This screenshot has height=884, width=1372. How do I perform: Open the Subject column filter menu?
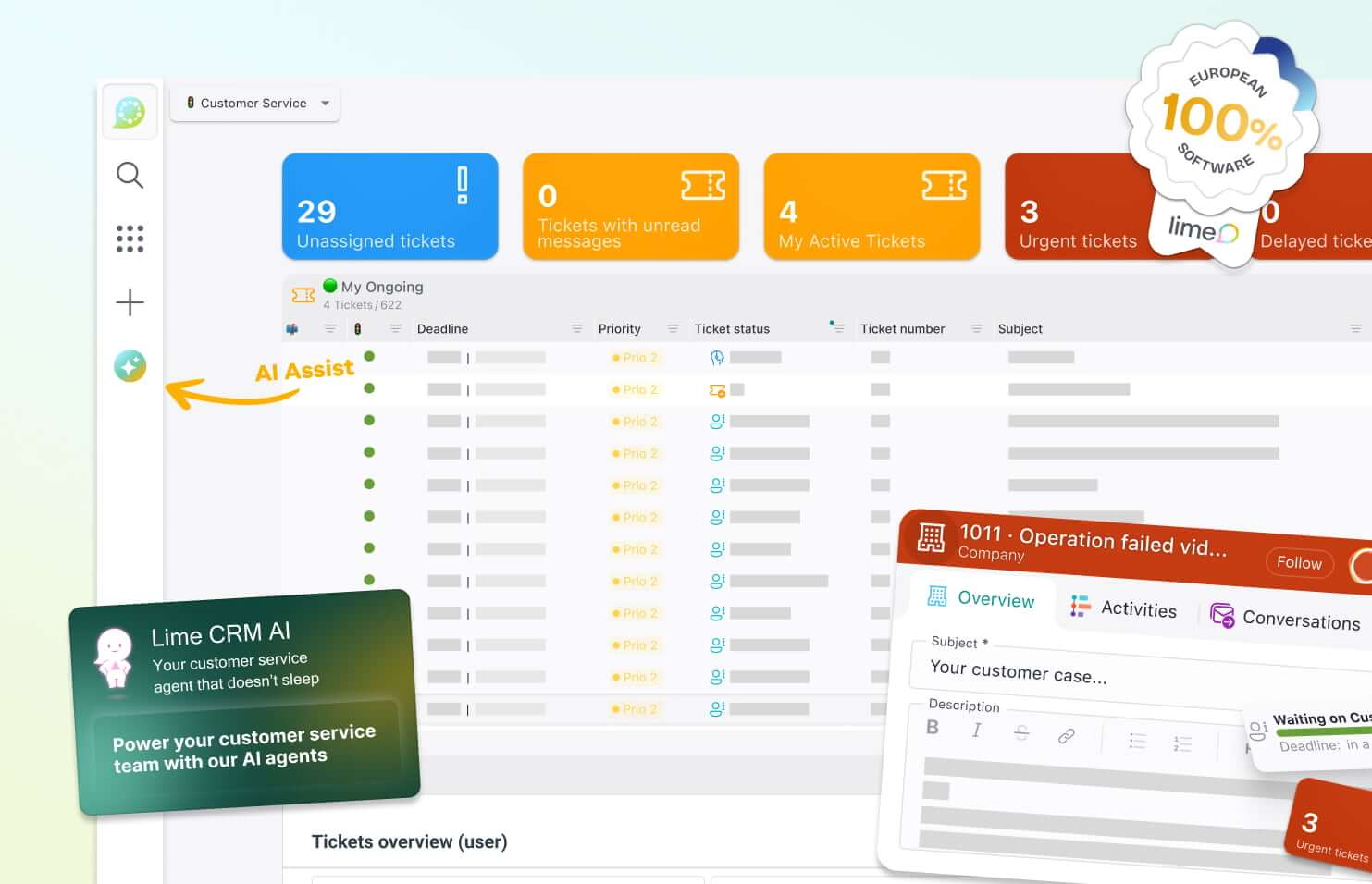coord(1355,329)
